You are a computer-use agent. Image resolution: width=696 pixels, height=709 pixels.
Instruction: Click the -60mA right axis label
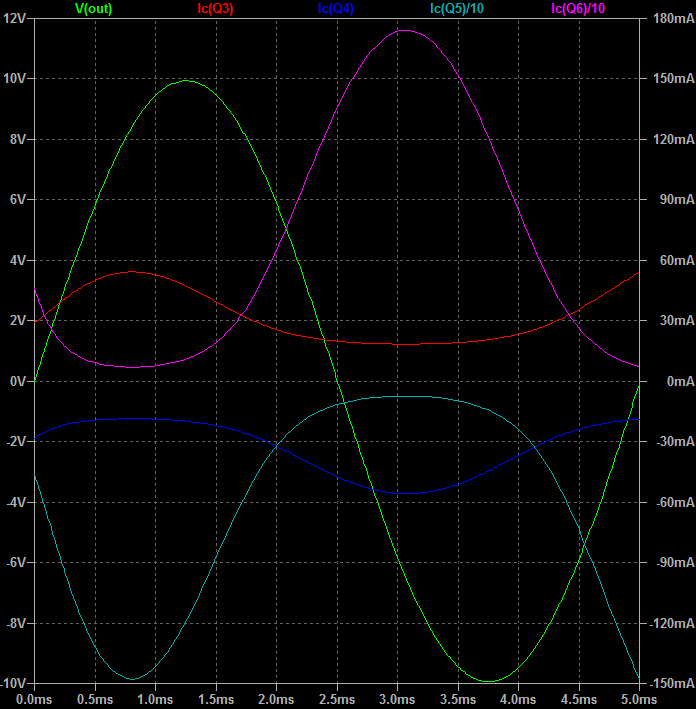(675, 502)
